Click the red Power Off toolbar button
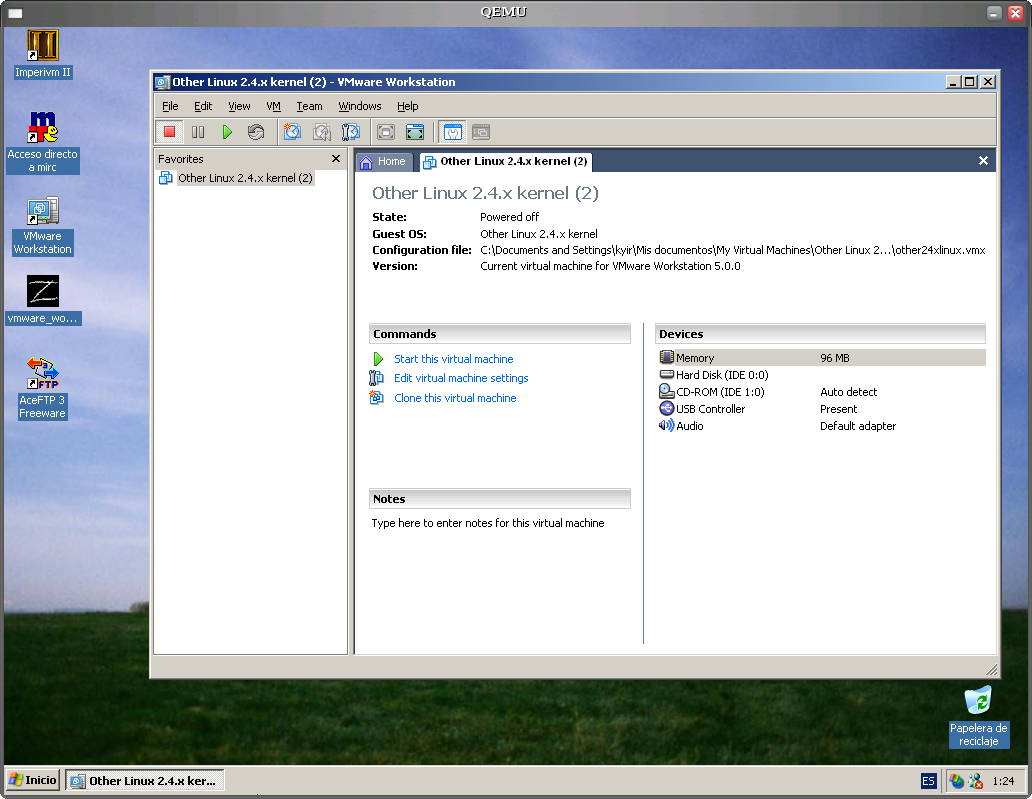The image size is (1032, 799). (x=169, y=132)
